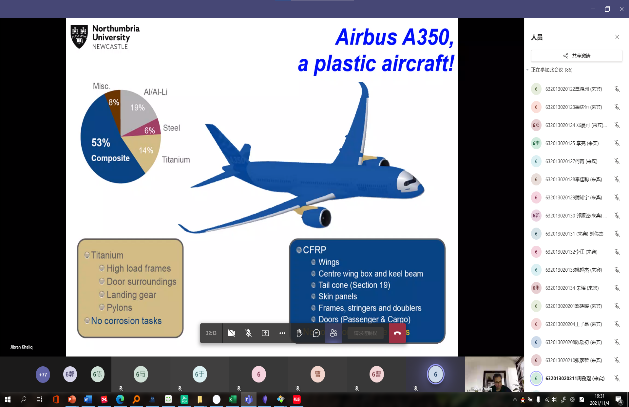629x407 pixels.
Task: Open the Windows Start menu
Action: point(7,399)
